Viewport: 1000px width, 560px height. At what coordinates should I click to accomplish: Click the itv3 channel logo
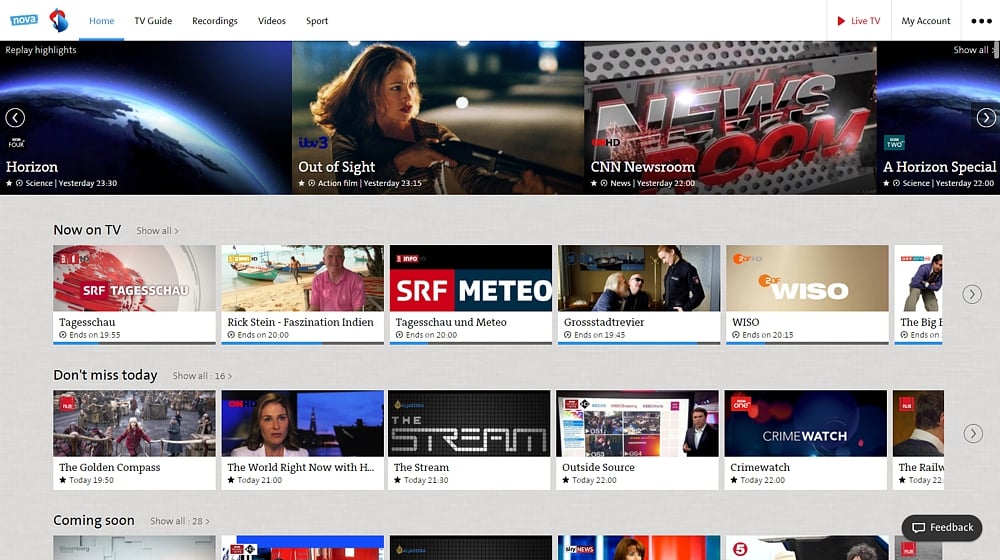coord(313,142)
